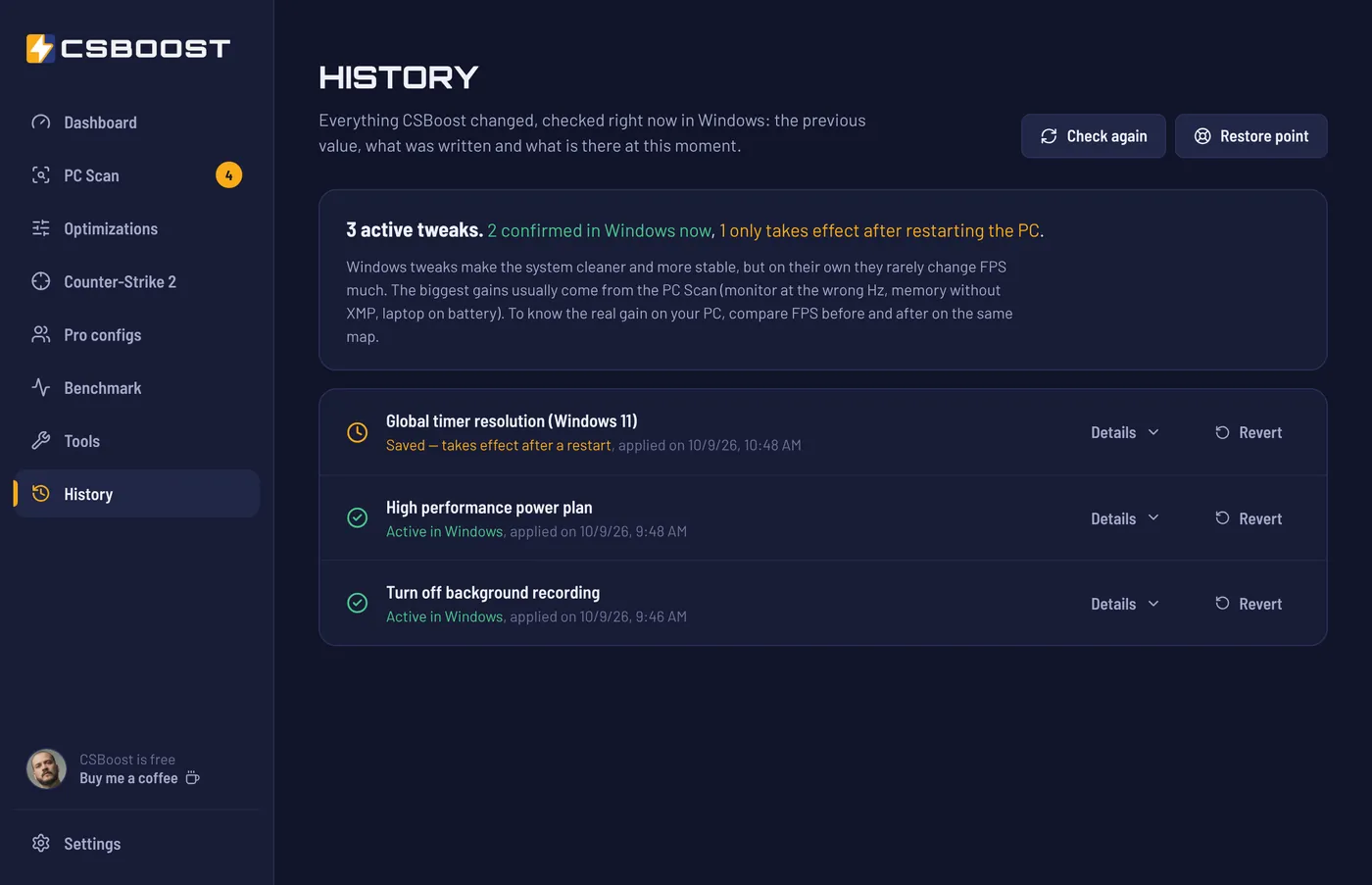Image resolution: width=1372 pixels, height=885 pixels.
Task: Click chevron beside Details in background recording row
Action: pyautogui.click(x=1153, y=604)
